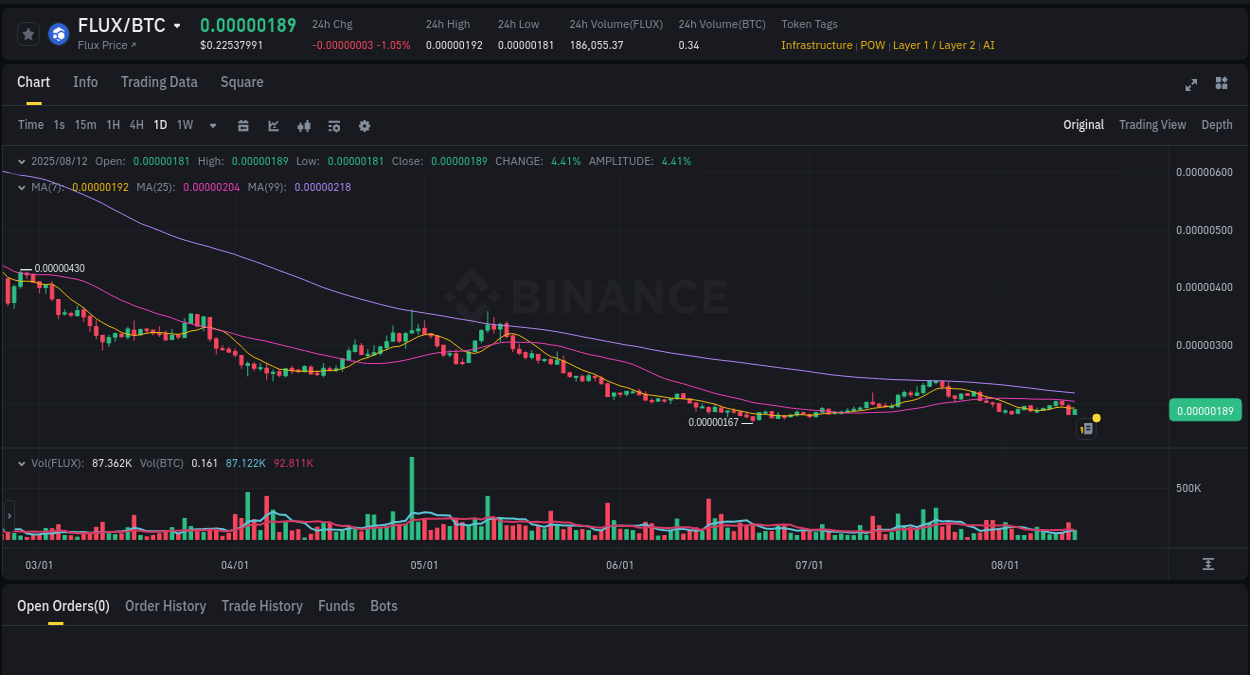This screenshot has width=1250, height=675.
Task: Click the yellow dot marker on chart
Action: 1097,417
